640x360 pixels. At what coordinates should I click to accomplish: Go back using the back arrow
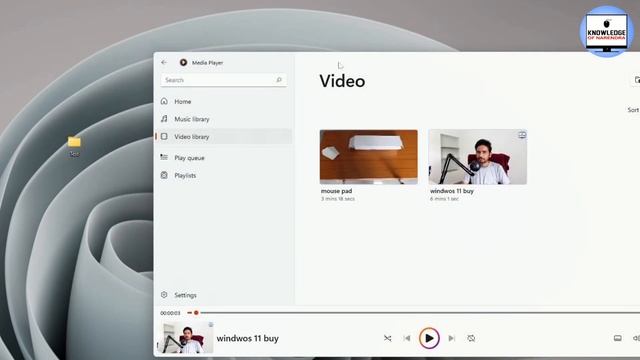[164, 62]
